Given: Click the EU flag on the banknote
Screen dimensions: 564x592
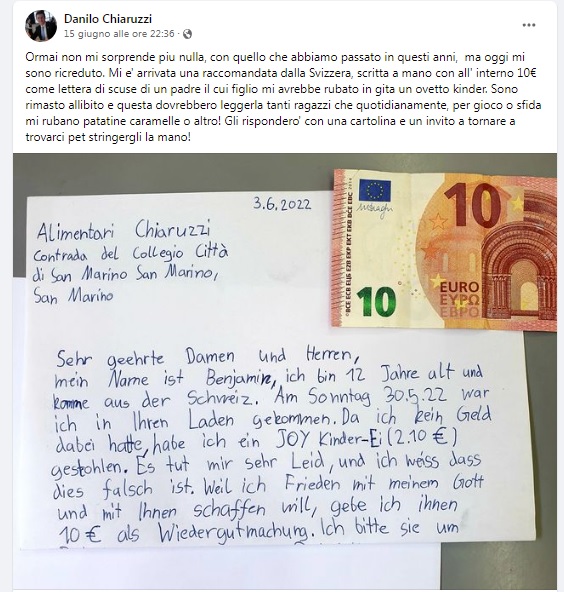Looking at the screenshot, I should 375,190.
